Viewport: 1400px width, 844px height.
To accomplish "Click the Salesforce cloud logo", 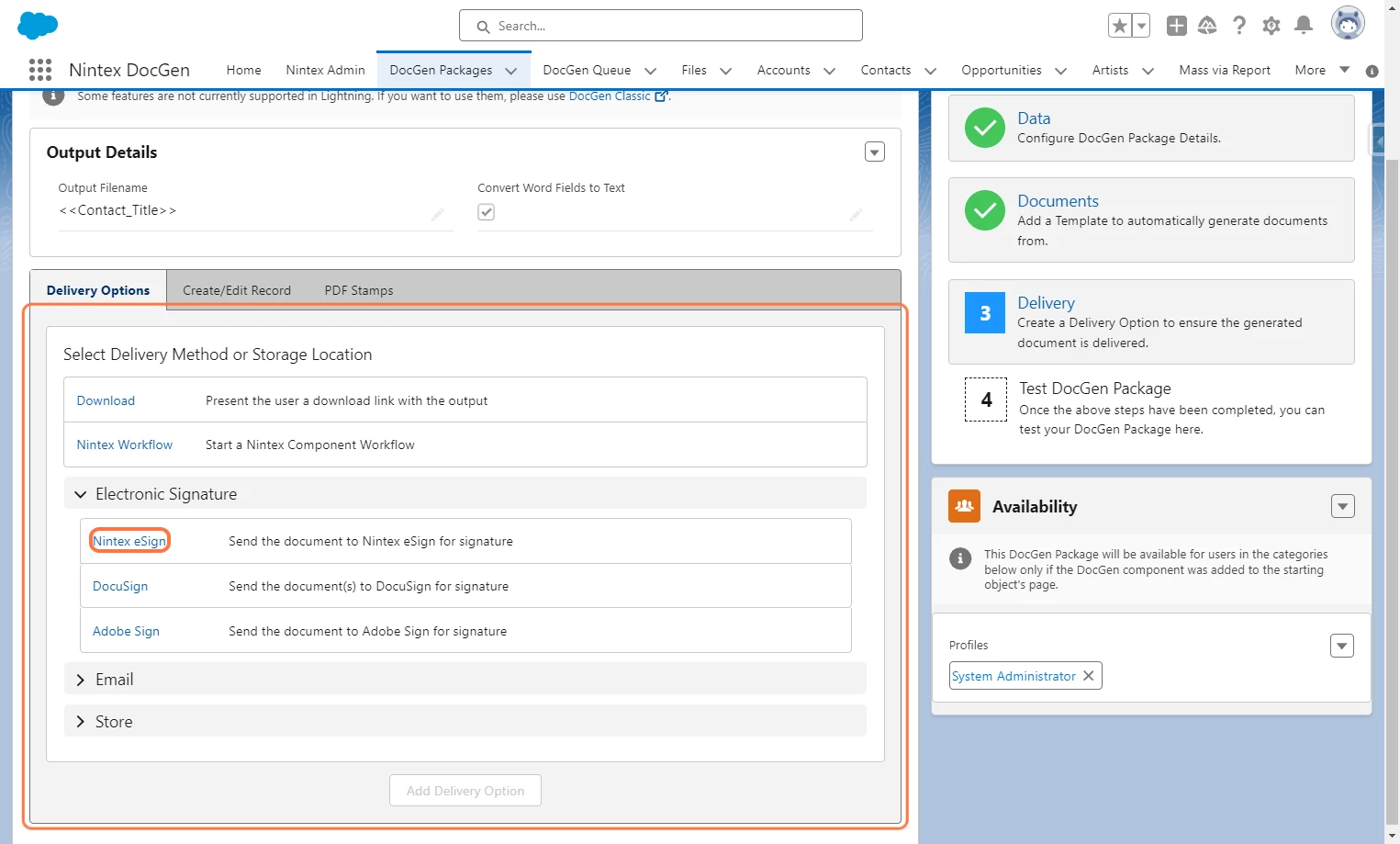I will pyautogui.click(x=38, y=26).
